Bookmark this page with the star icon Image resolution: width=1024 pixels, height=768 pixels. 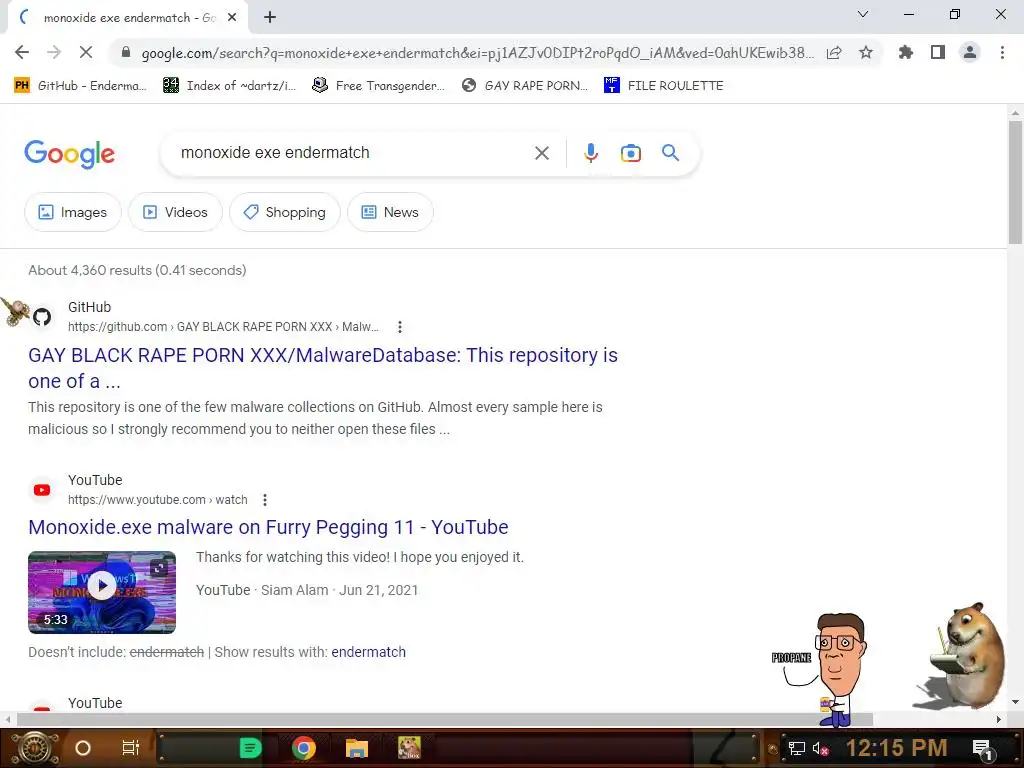click(866, 52)
